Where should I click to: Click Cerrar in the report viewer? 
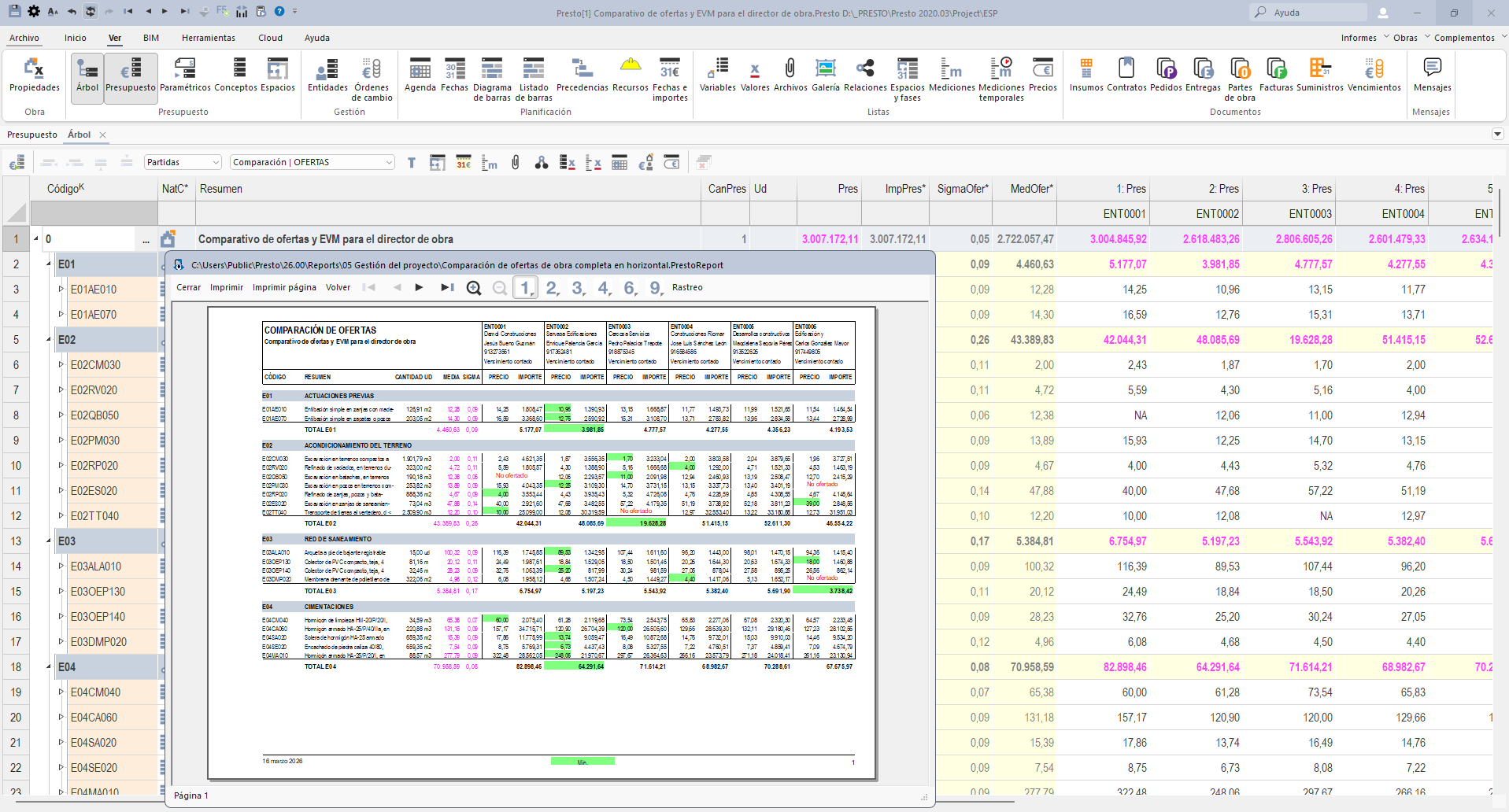point(188,288)
